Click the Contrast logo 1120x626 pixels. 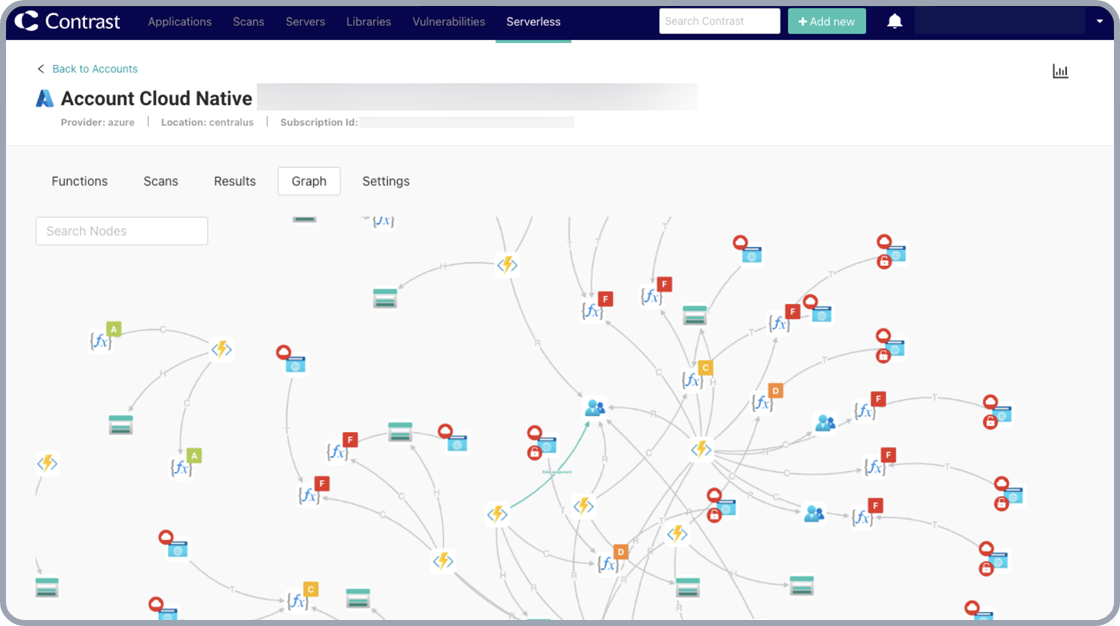(68, 21)
